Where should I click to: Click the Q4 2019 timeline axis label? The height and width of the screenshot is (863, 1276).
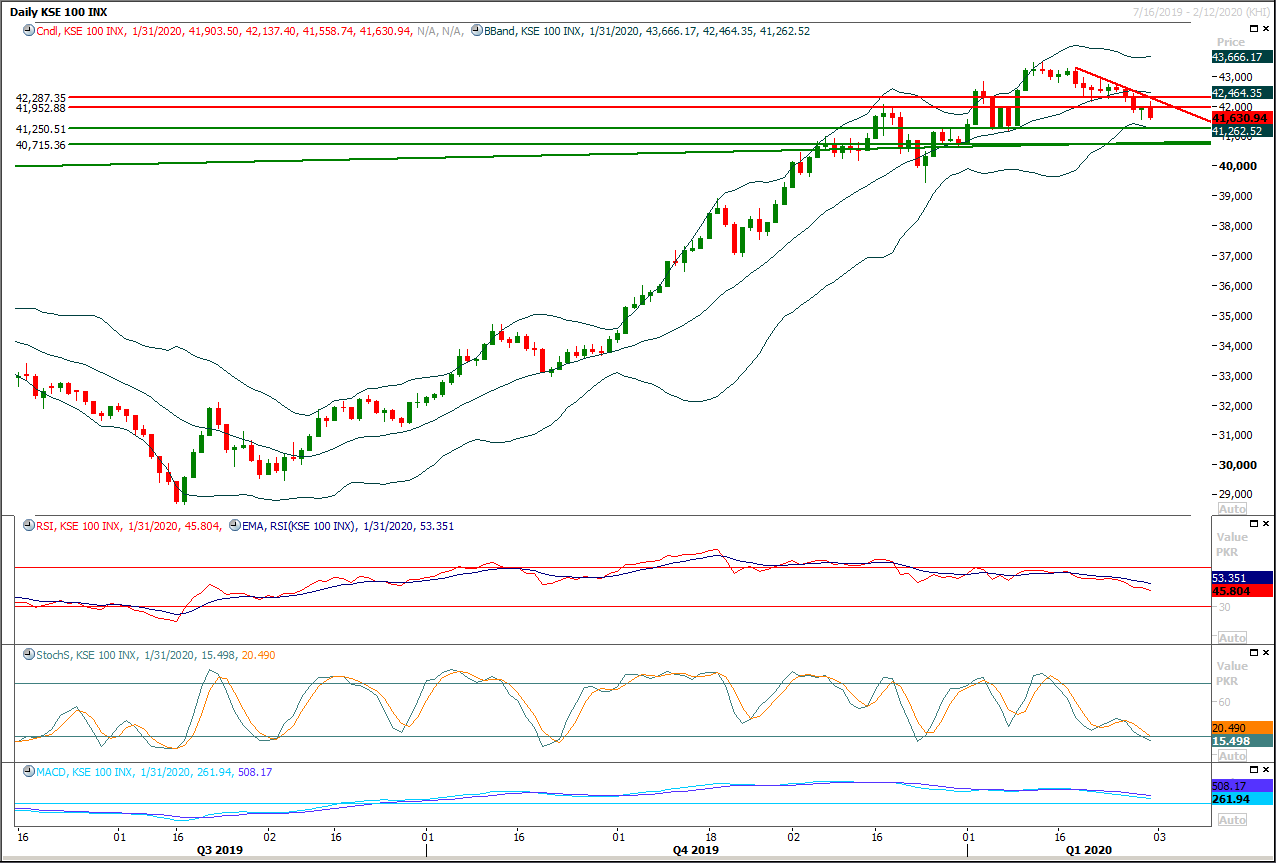point(696,850)
